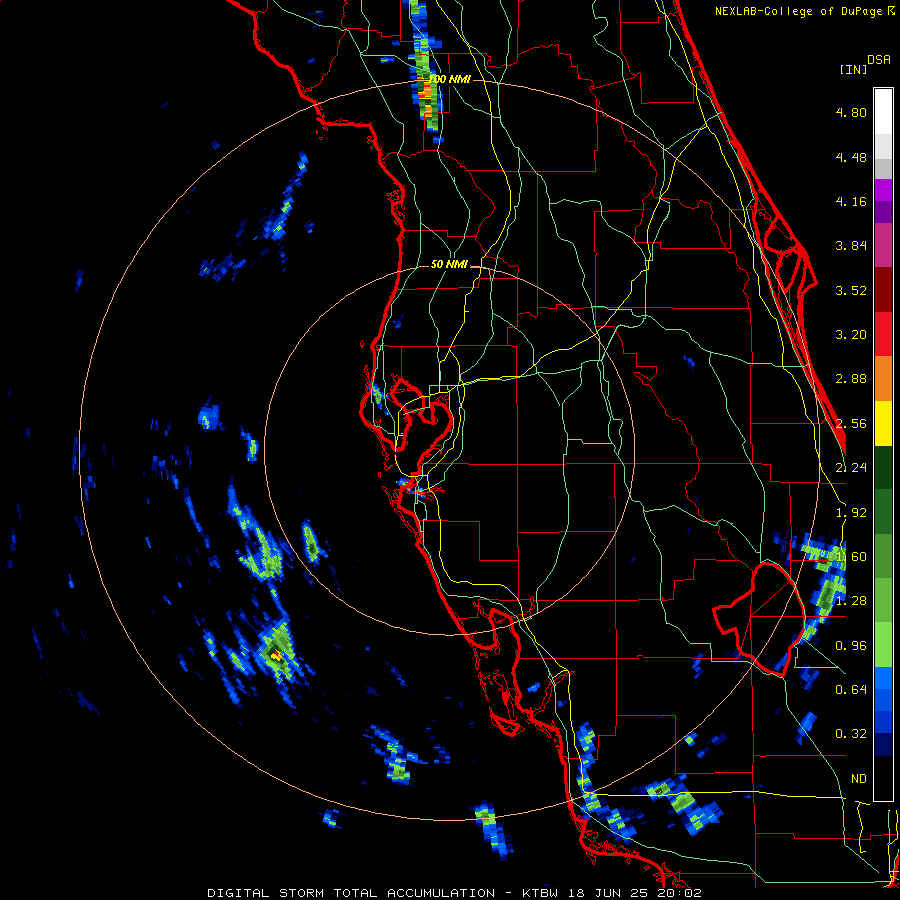Select the 4.48 legend value
This screenshot has height=900, width=900.
tap(851, 157)
